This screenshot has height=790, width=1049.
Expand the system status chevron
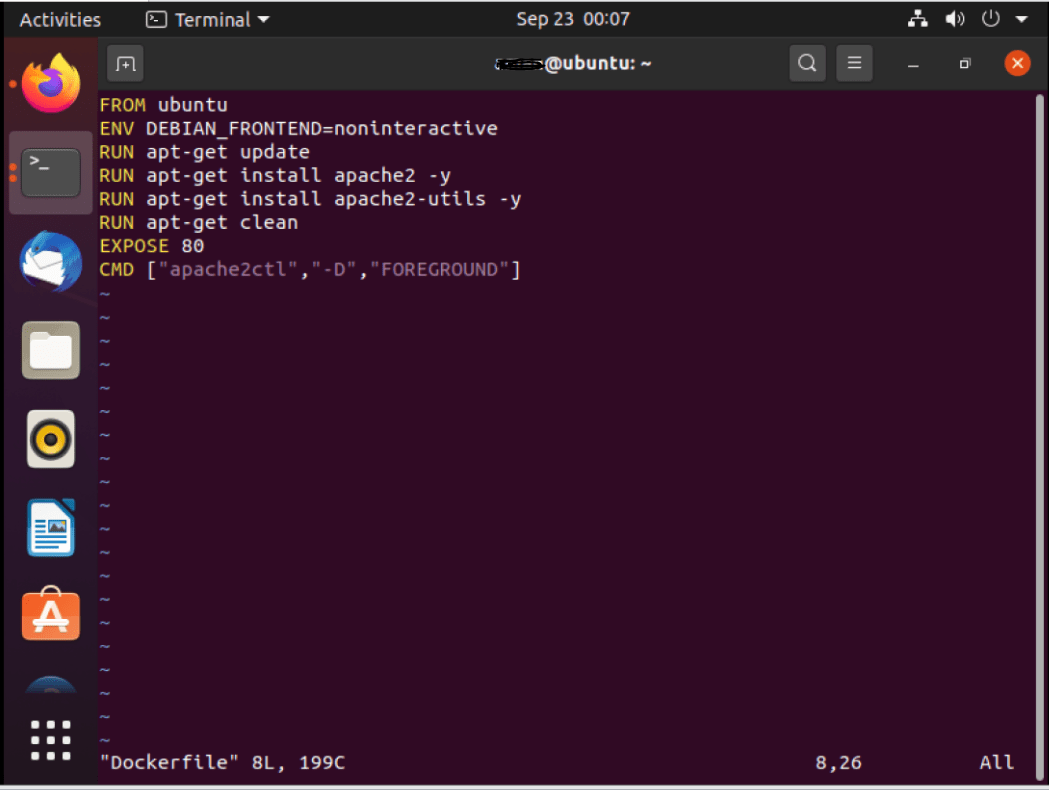[1022, 18]
